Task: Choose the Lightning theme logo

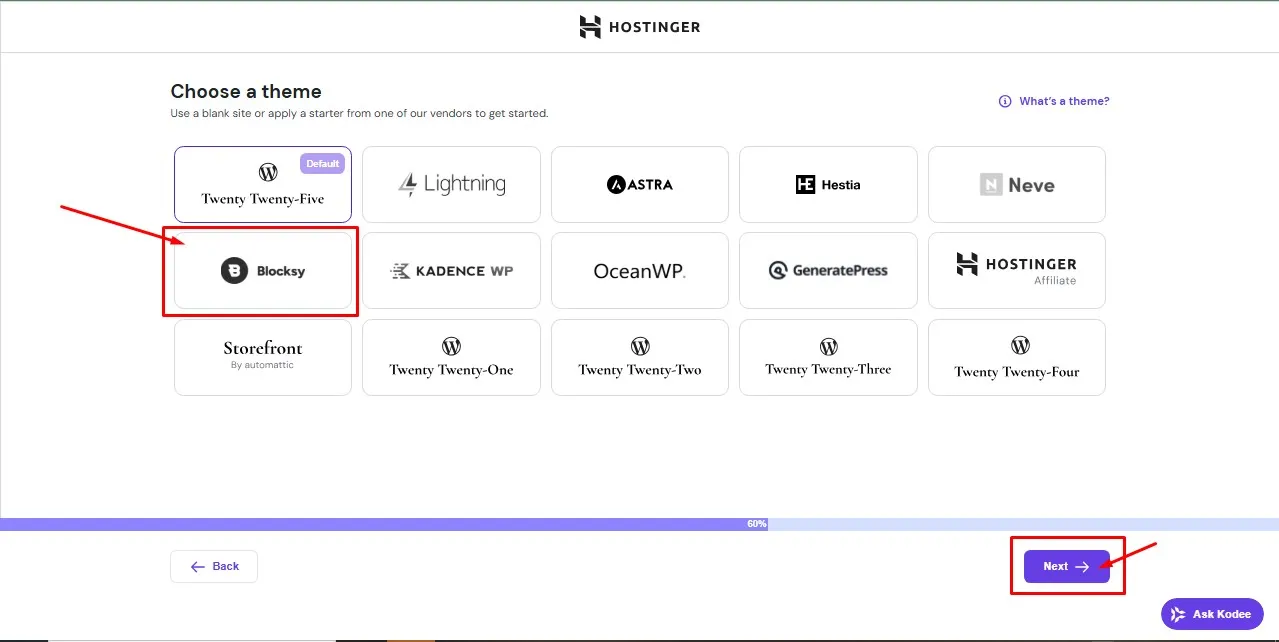Action: (451, 185)
